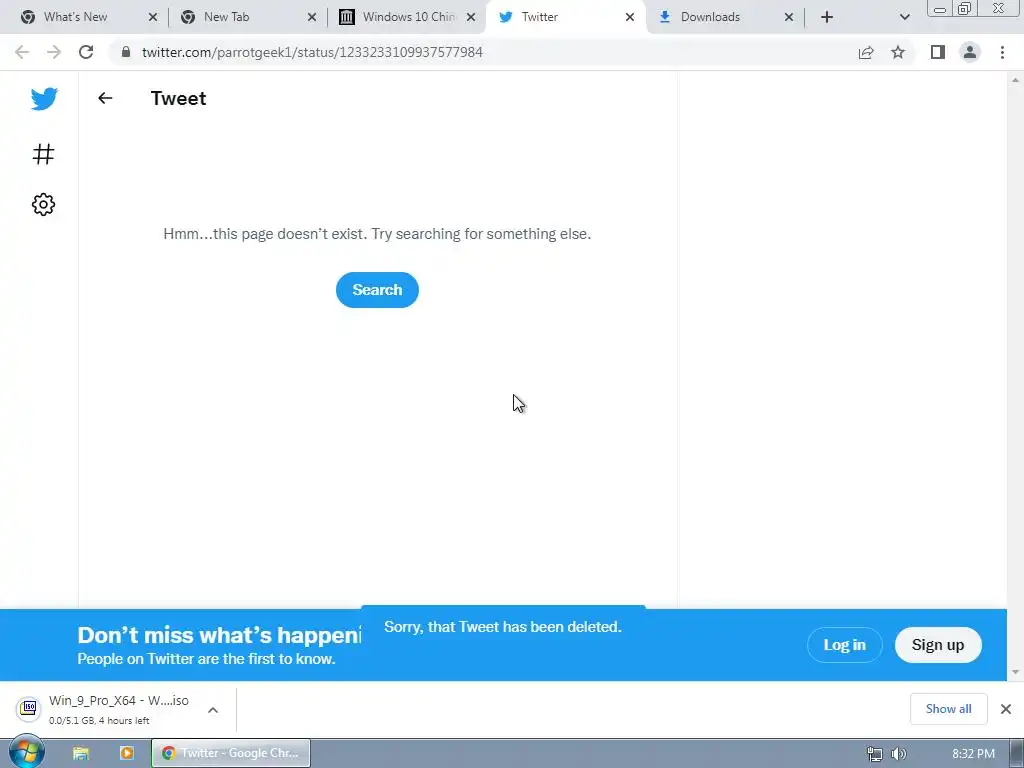Click the Sorry, that Tweet has been deleted notice
Image resolution: width=1024 pixels, height=768 pixels.
point(503,627)
